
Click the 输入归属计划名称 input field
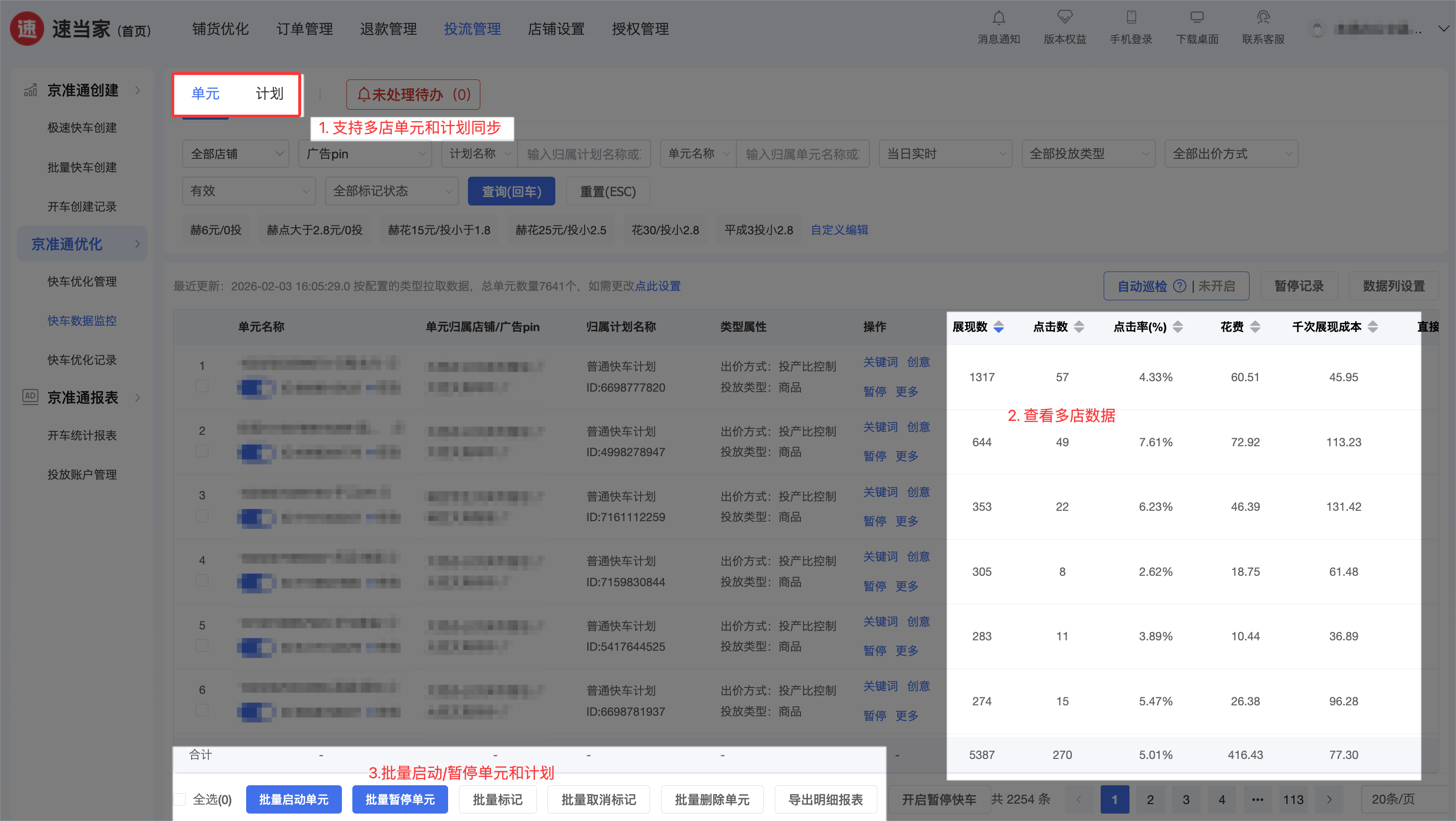[x=584, y=154]
